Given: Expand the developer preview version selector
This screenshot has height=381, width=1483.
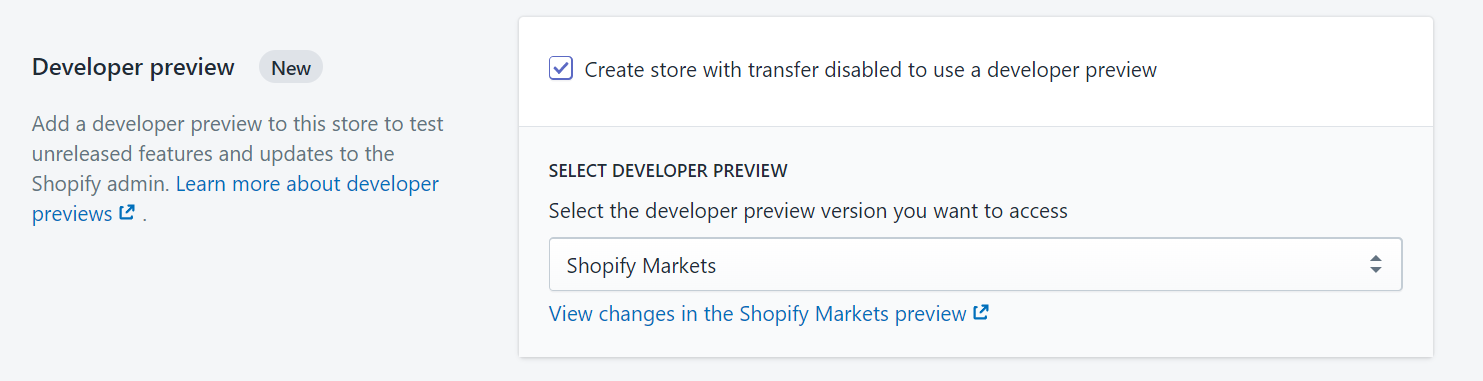Looking at the screenshot, I should coord(975,265).
